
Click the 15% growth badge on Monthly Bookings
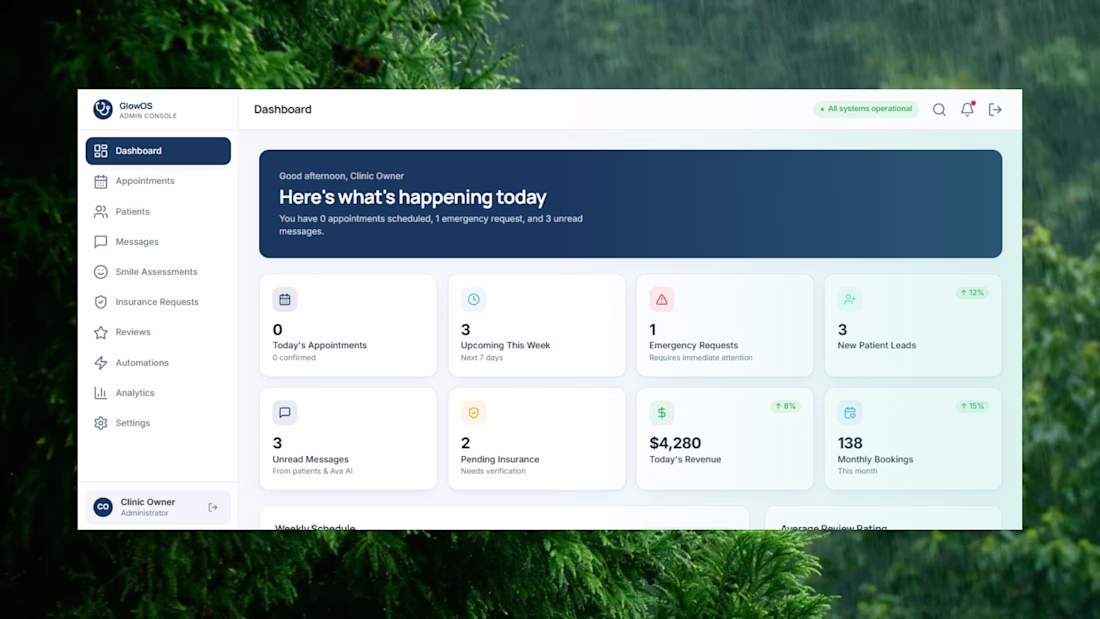point(972,406)
